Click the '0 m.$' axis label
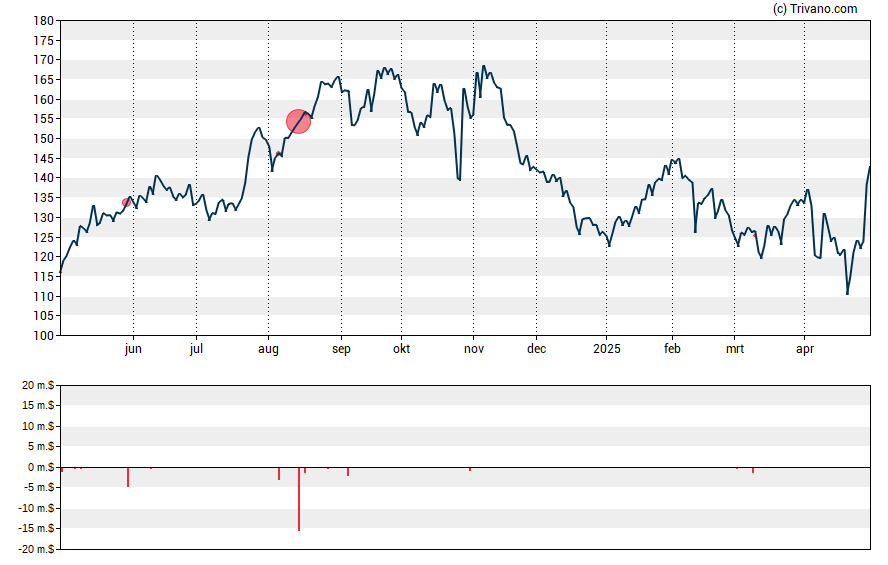 click(41, 467)
